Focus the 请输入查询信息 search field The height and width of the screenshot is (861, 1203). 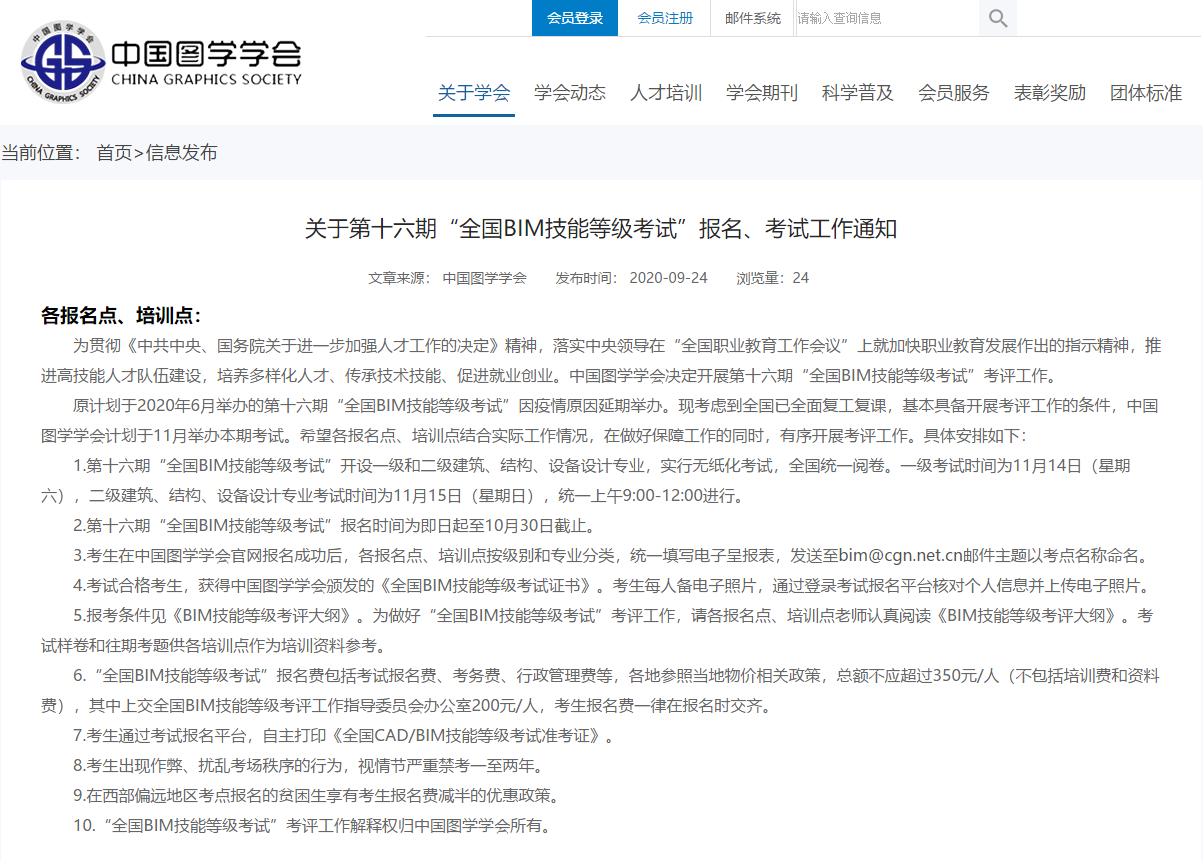tap(887, 18)
